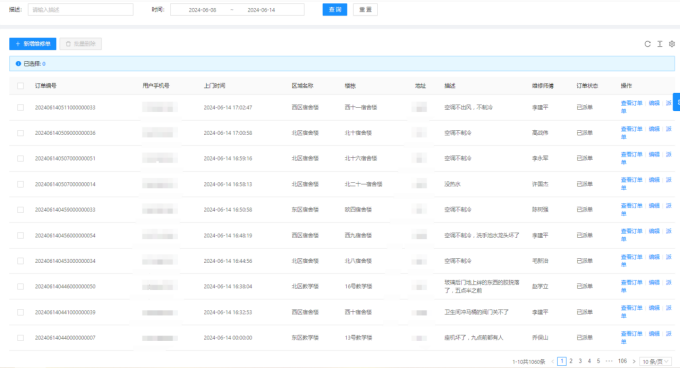Screen dimensions: 681x368
Task: Check the row for order 20240614044000000007
Action: [x=20, y=338]
